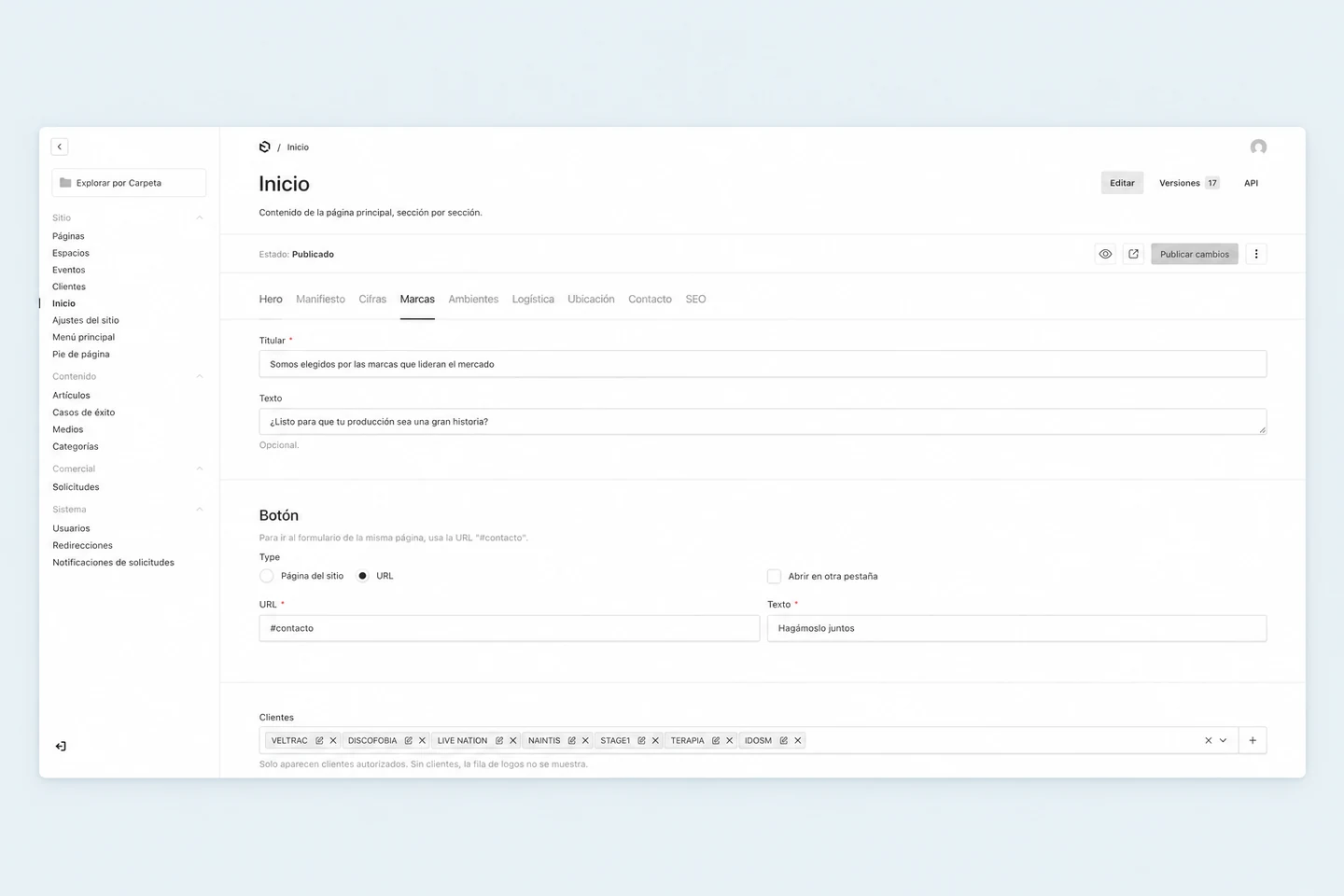Click the button URL input field

tap(509, 628)
